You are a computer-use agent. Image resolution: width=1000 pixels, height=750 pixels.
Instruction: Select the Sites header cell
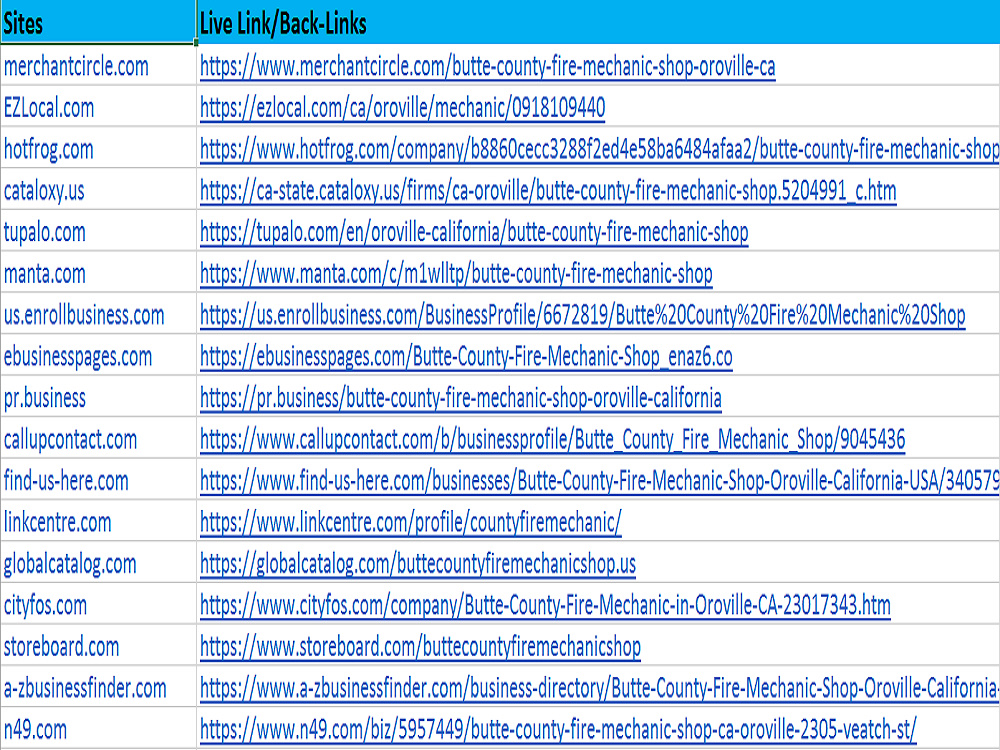[x=98, y=22]
